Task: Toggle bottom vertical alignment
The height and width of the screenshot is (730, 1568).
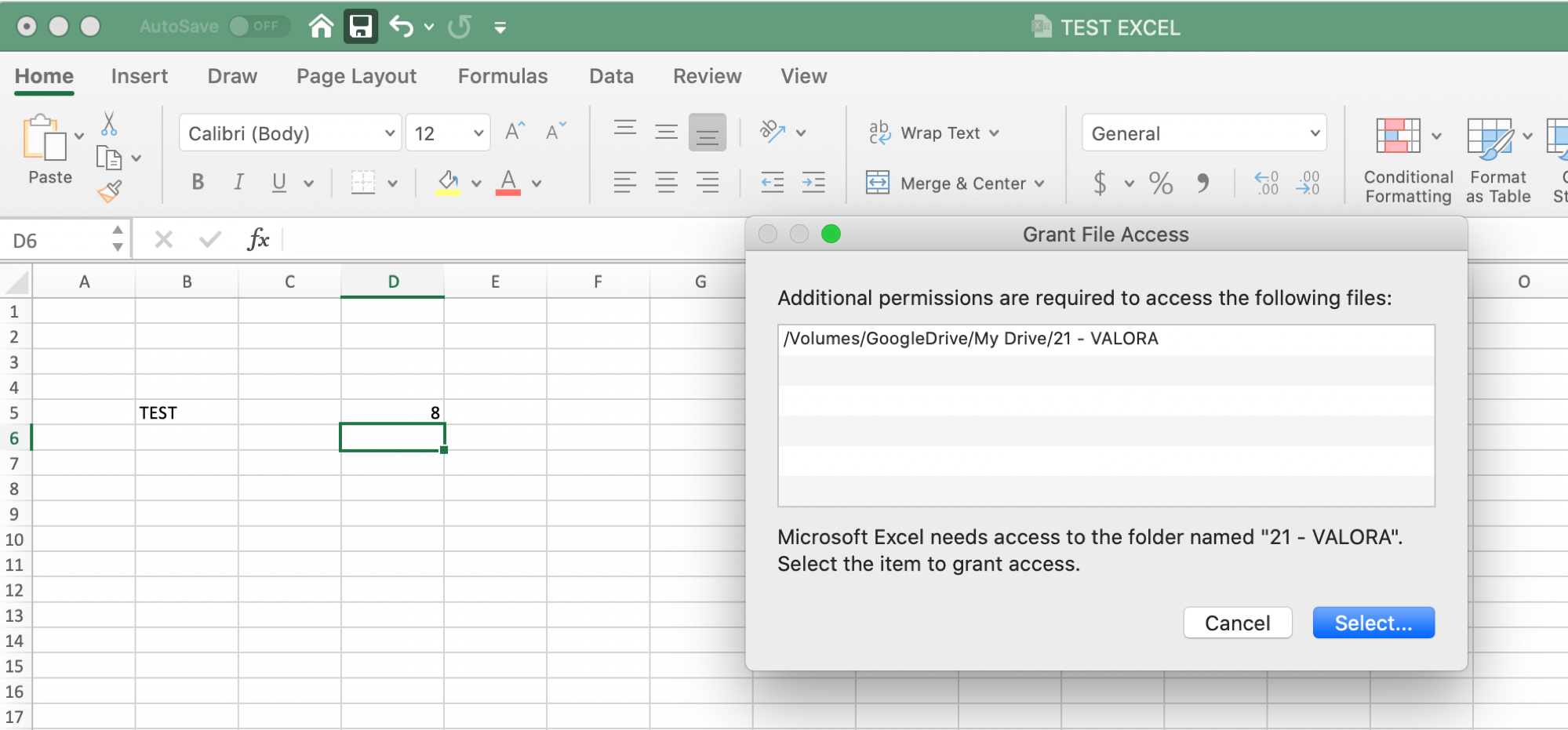Action: (708, 133)
